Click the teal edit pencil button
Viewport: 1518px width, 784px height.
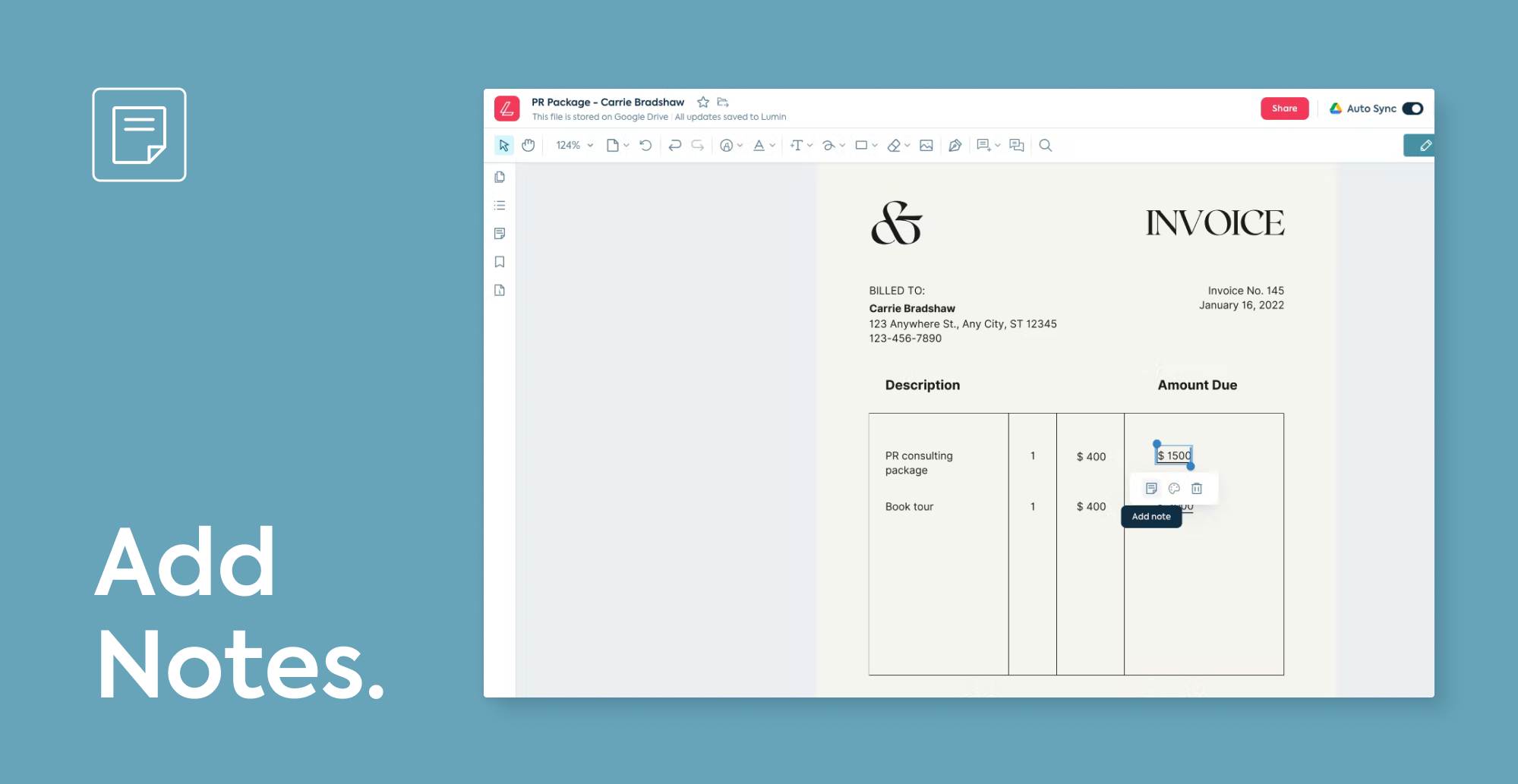pos(1419,145)
